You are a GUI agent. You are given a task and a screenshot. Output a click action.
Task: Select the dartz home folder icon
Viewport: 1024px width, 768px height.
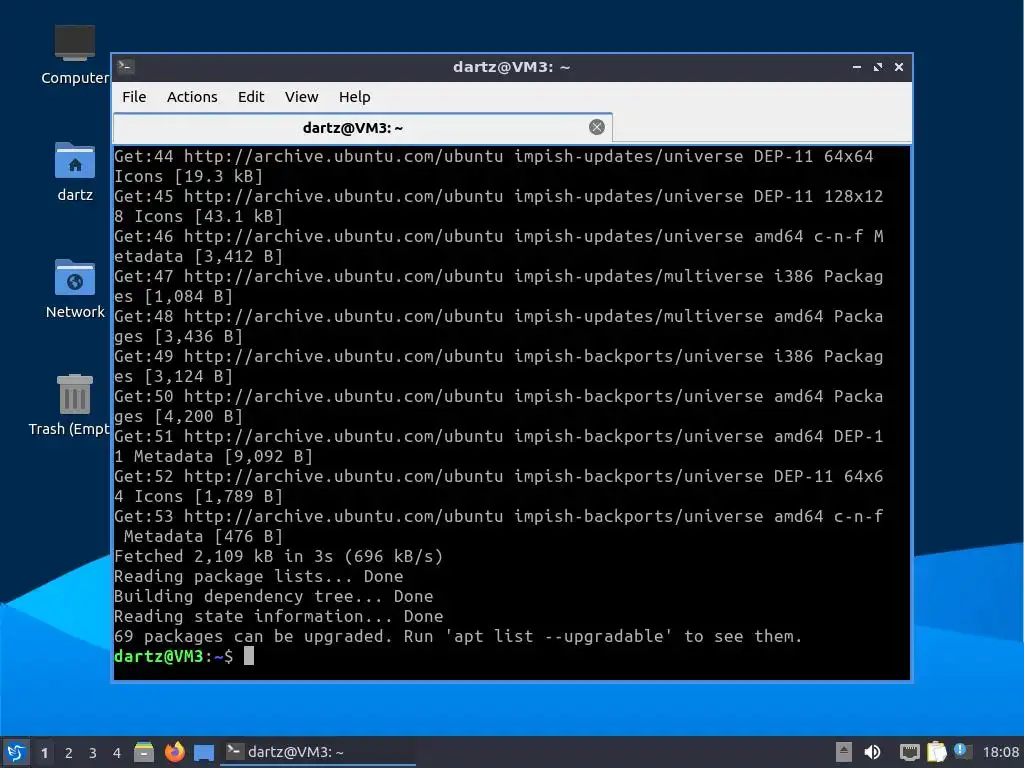click(x=74, y=172)
